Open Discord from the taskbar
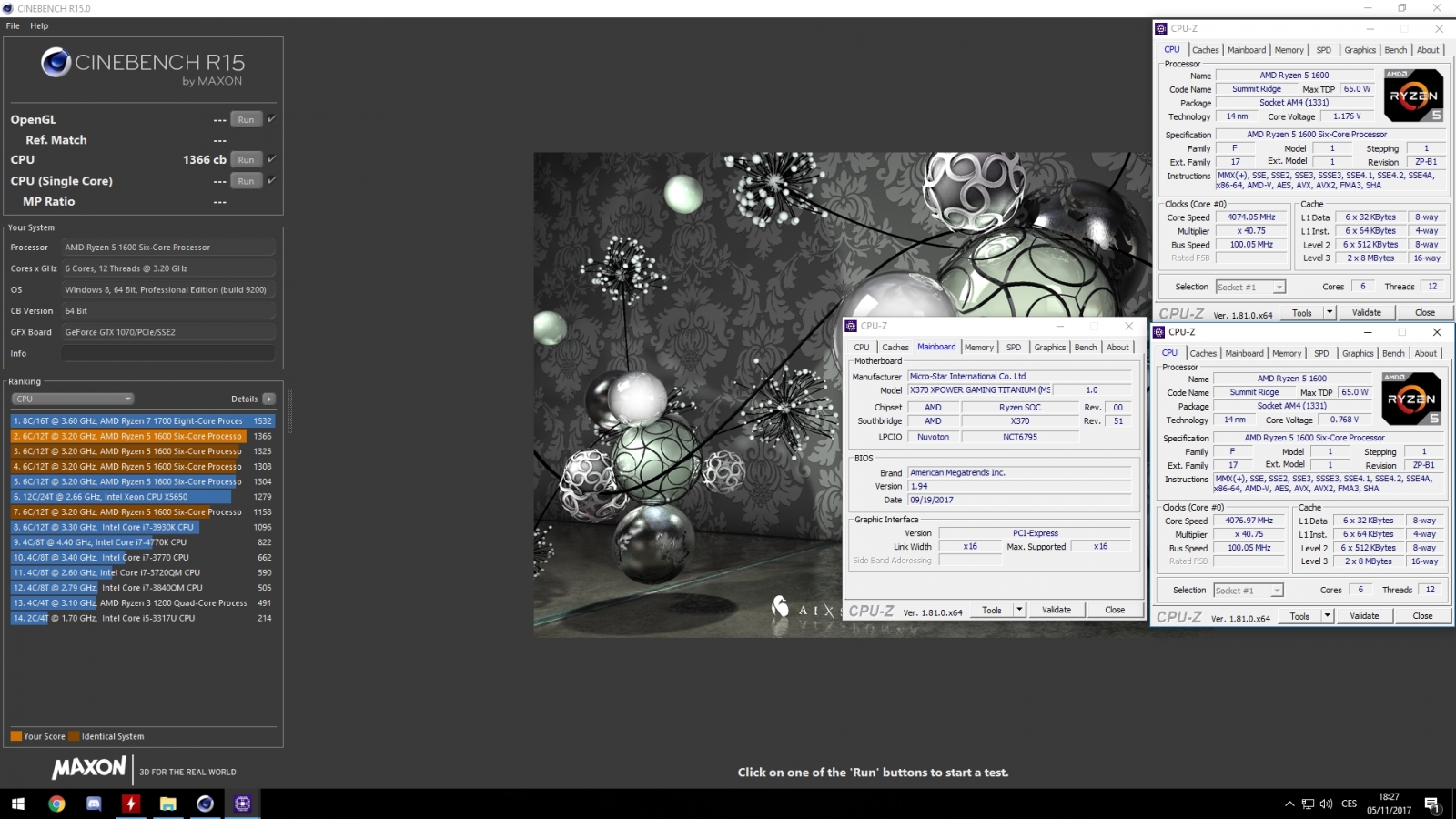This screenshot has width=1456, height=819. point(94,804)
